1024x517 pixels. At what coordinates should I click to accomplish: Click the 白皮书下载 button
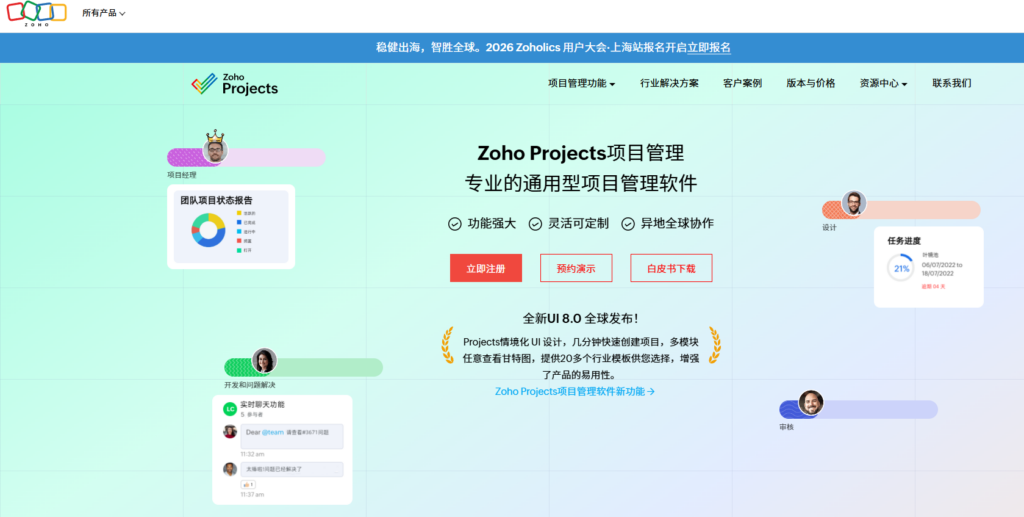[671, 268]
